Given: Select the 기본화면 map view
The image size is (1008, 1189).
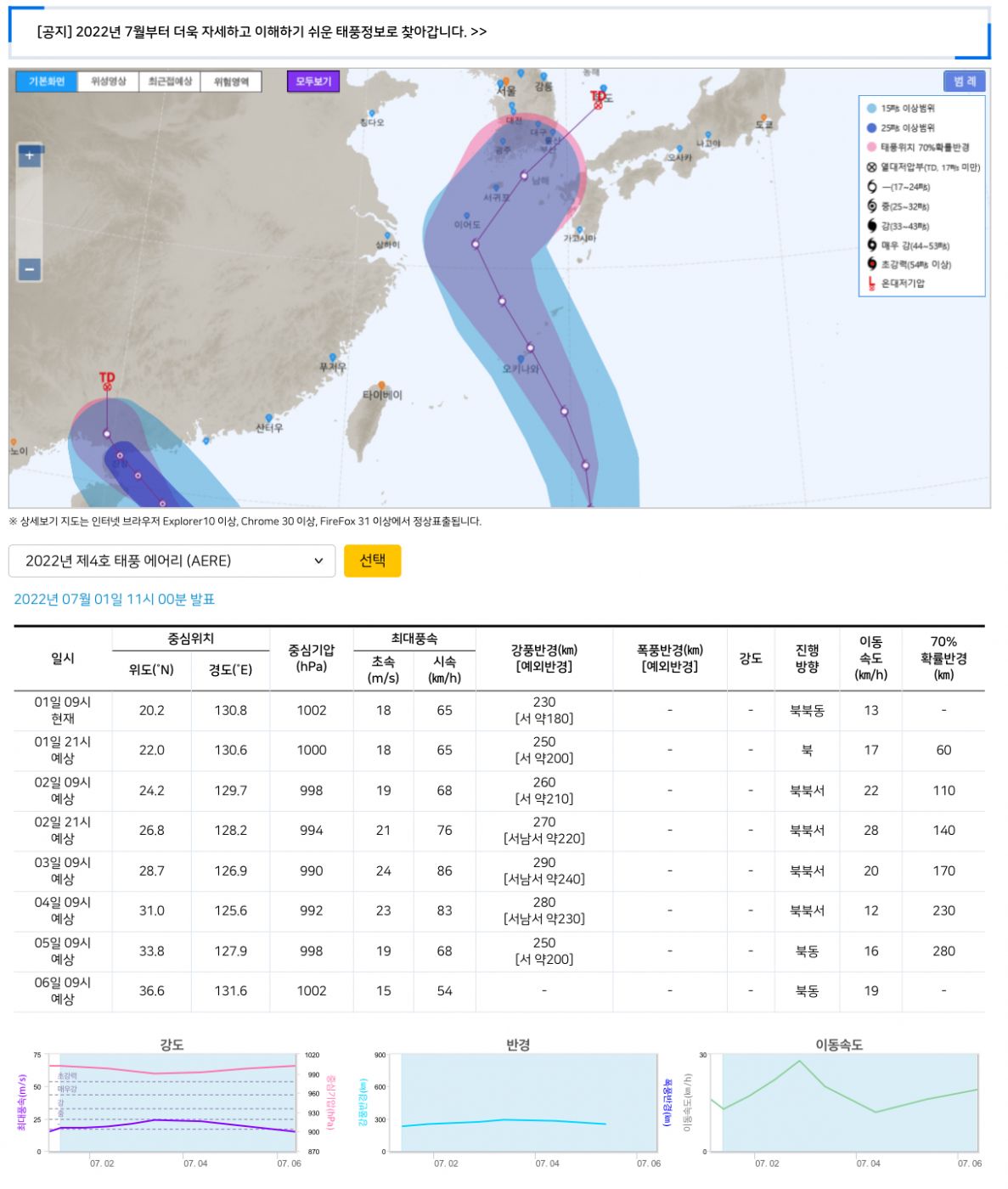Looking at the screenshot, I should (47, 82).
